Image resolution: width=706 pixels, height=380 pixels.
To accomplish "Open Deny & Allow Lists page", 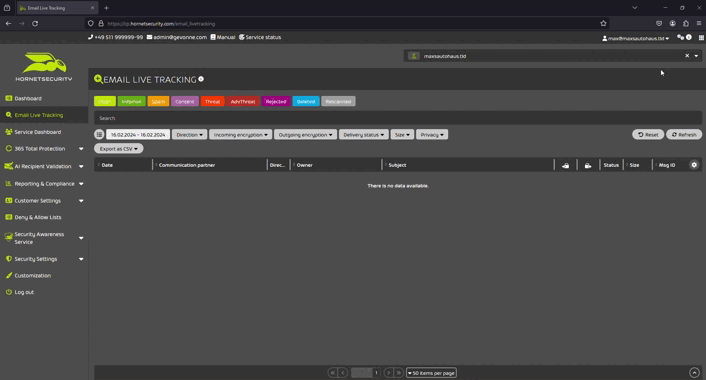I will coord(38,217).
